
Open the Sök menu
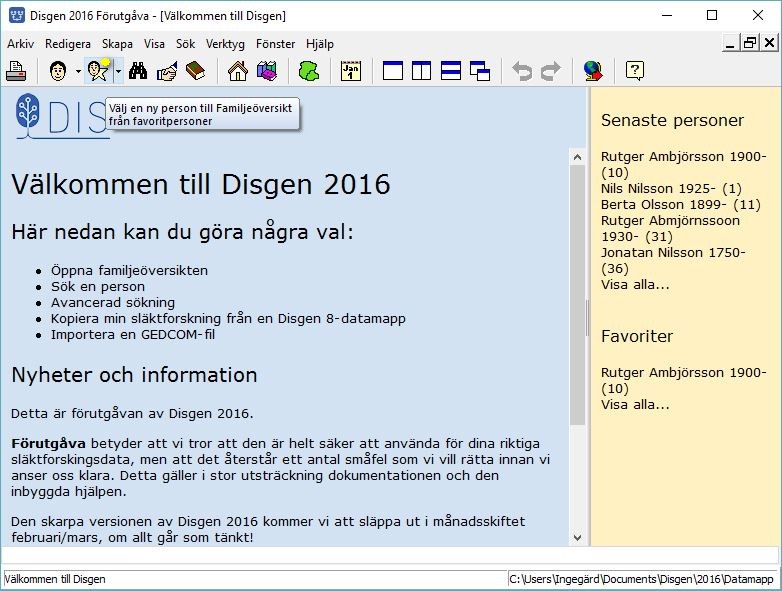point(186,44)
